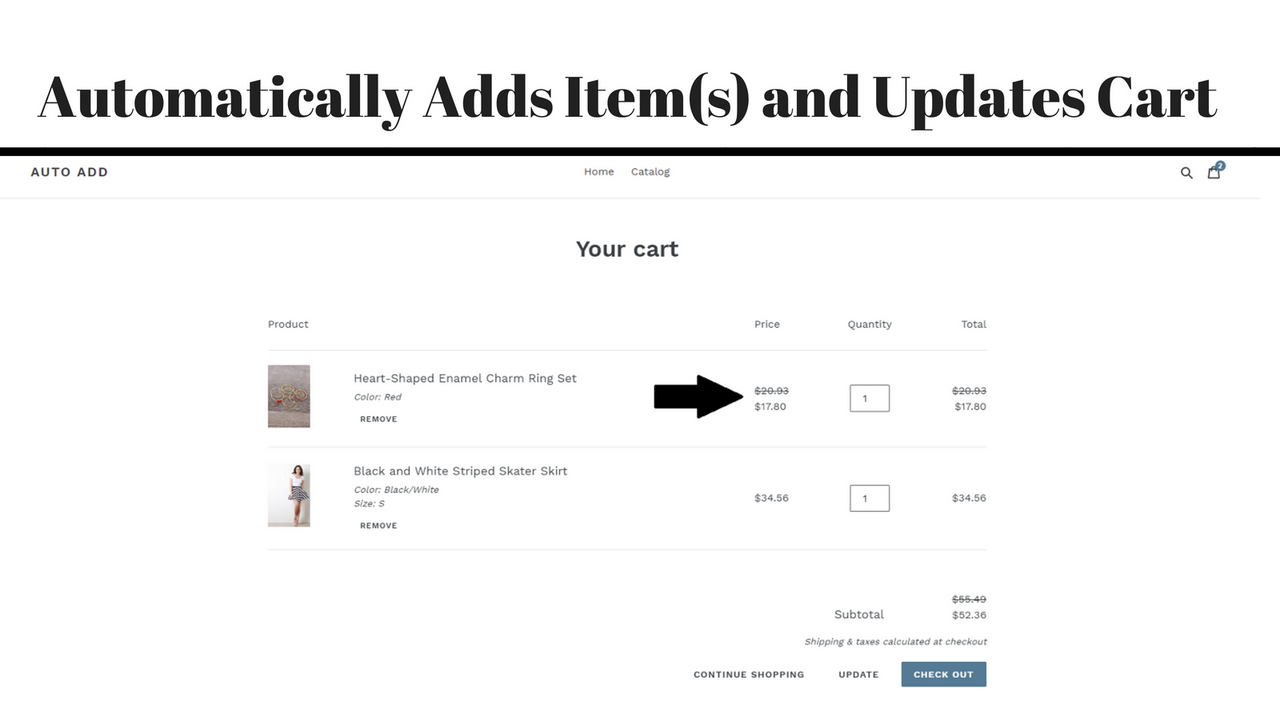The width and height of the screenshot is (1280, 720).
Task: Click the AUTO ADD store logo
Action: point(69,172)
